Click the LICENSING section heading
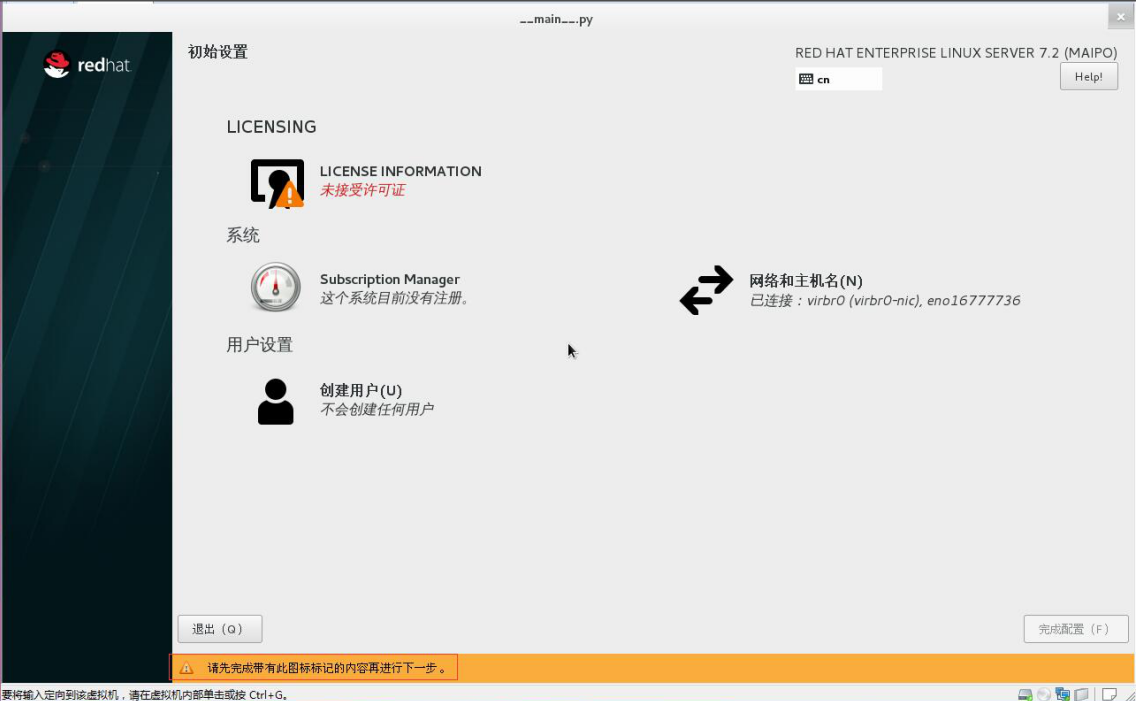The width and height of the screenshot is (1136, 701). [271, 127]
